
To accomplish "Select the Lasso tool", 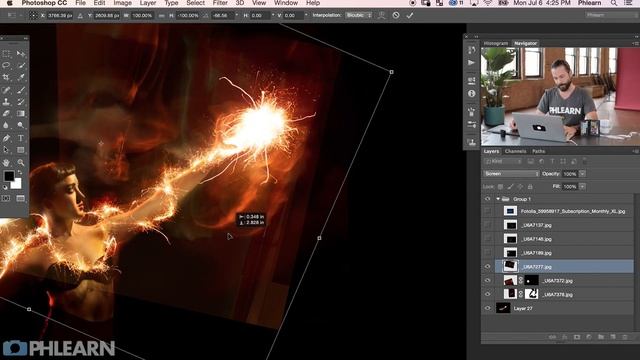I will point(6,65).
